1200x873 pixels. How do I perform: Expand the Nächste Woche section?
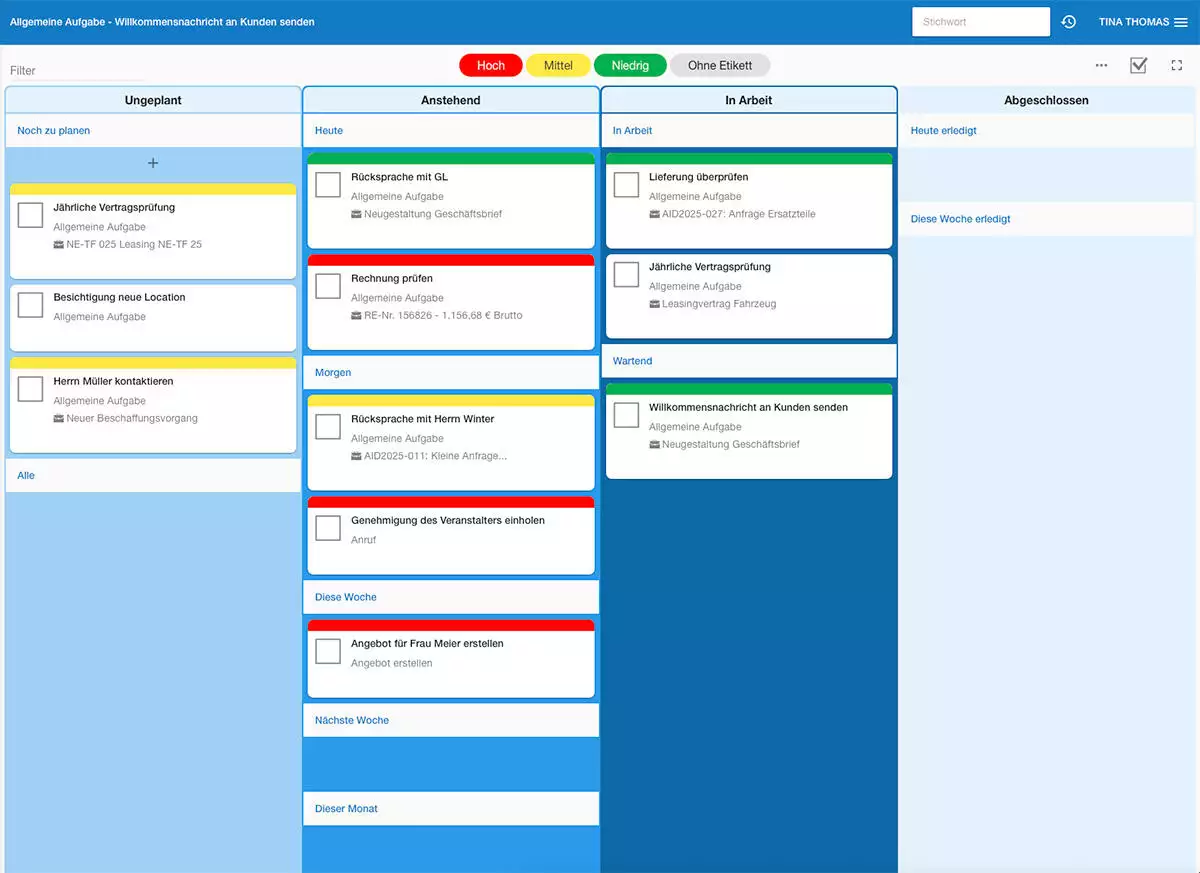(350, 719)
